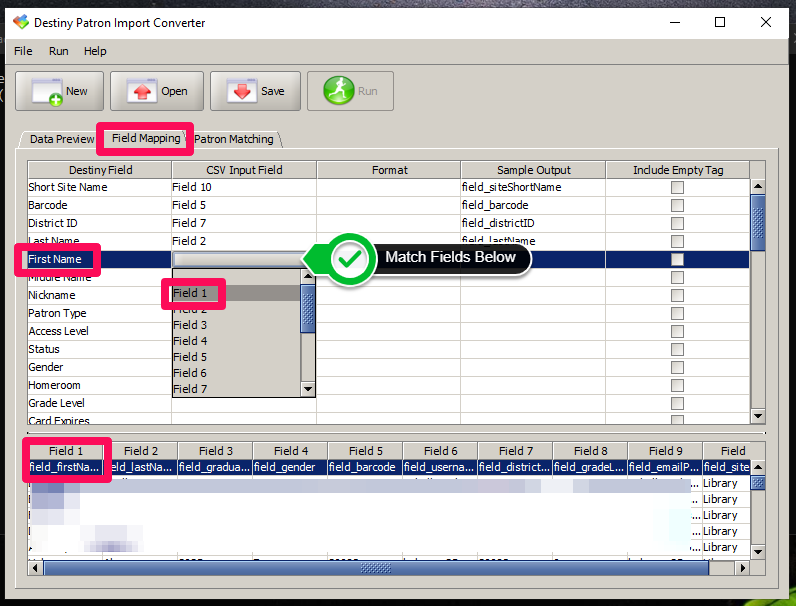Choose Field 6 in the dropdown list
The width and height of the screenshot is (796, 606).
pos(237,373)
